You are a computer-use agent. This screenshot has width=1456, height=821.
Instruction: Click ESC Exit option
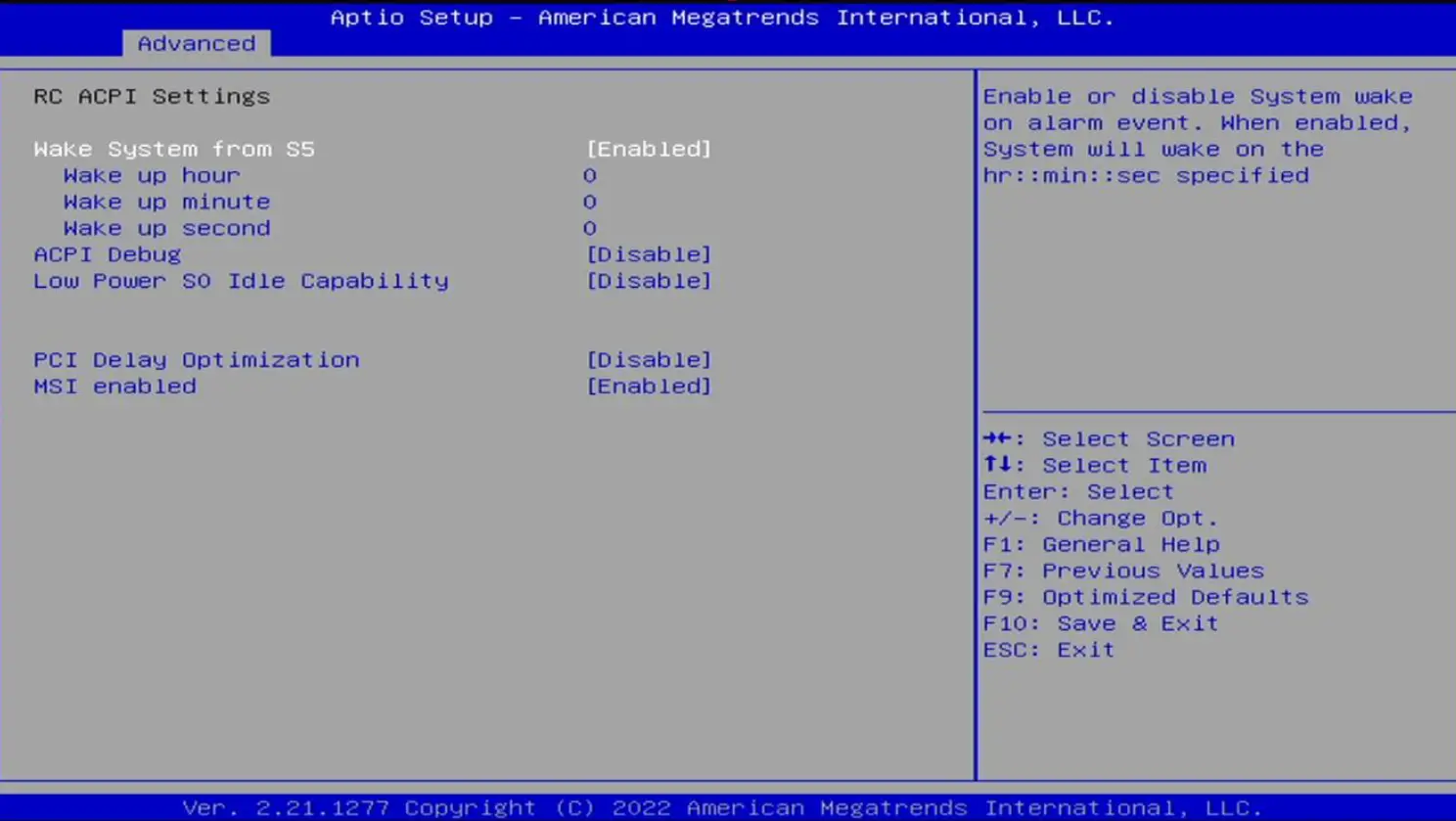pos(1047,649)
